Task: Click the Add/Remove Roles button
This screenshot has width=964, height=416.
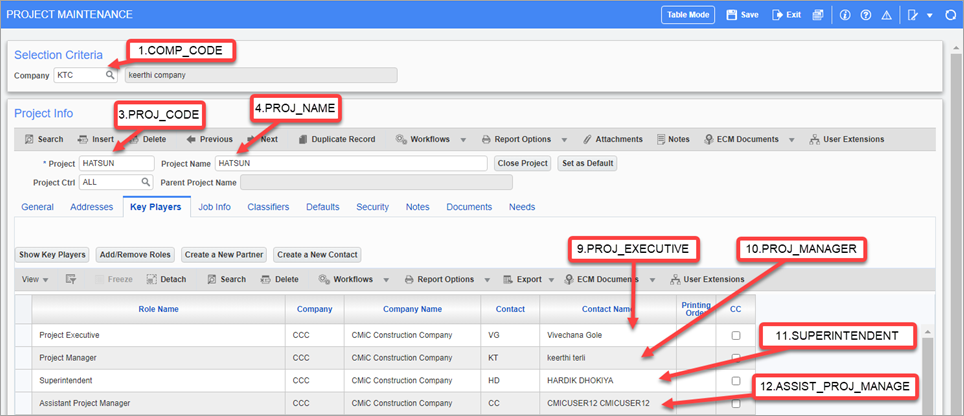Action: (135, 254)
